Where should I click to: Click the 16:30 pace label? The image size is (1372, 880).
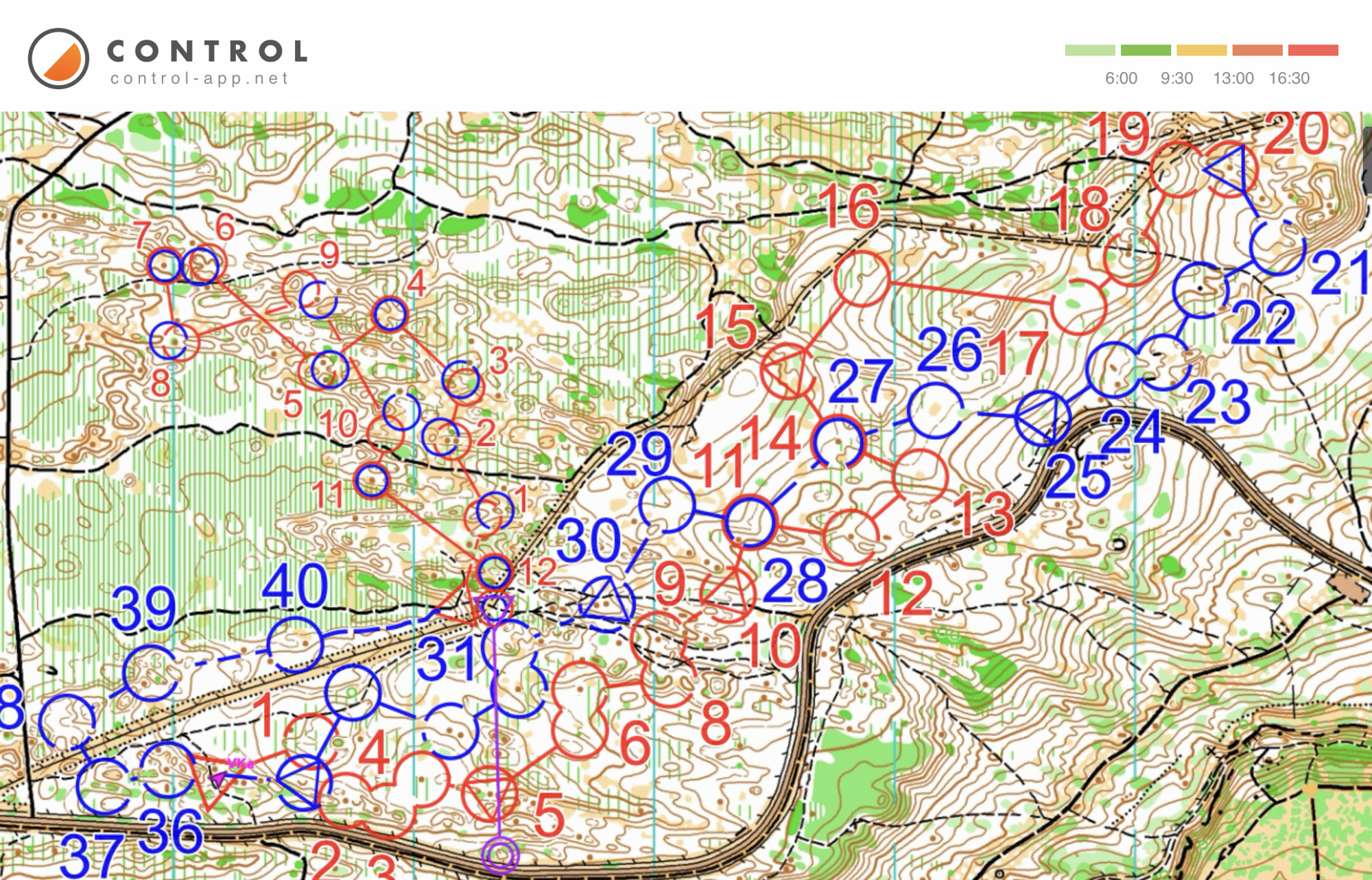[1289, 78]
